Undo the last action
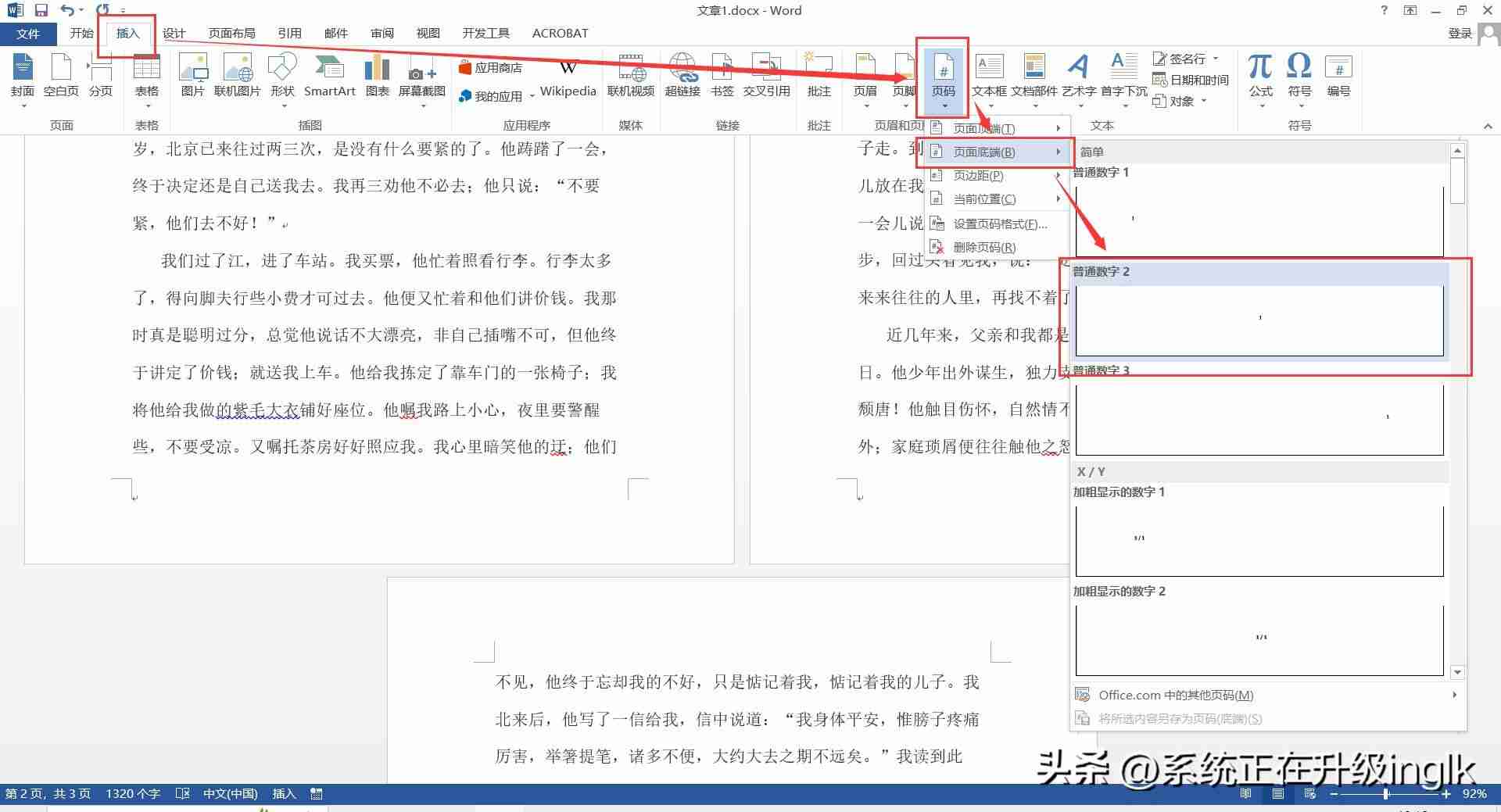Viewport: 1501px width, 812px height. coord(67,10)
